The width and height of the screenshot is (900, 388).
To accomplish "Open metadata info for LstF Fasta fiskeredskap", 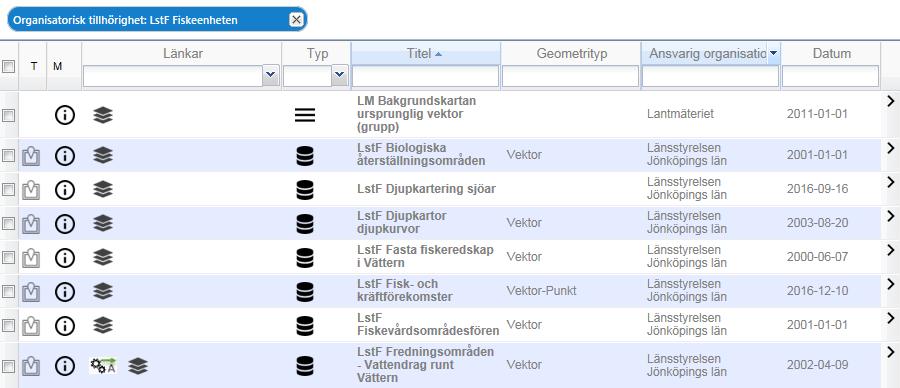I will (x=65, y=258).
